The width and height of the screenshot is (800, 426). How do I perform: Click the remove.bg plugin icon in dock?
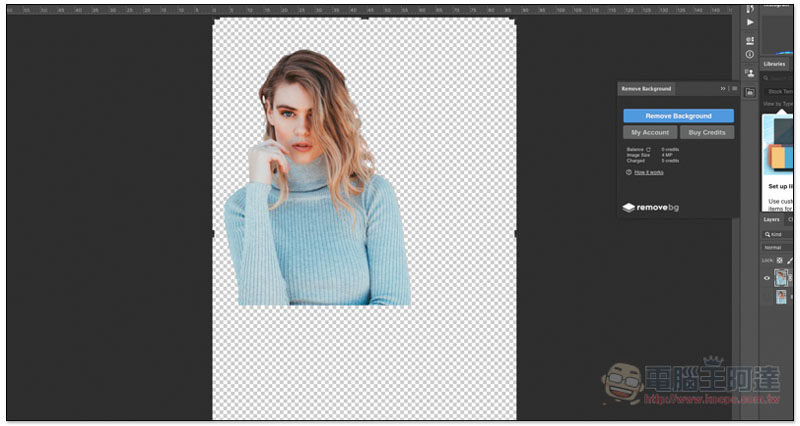coord(749,92)
